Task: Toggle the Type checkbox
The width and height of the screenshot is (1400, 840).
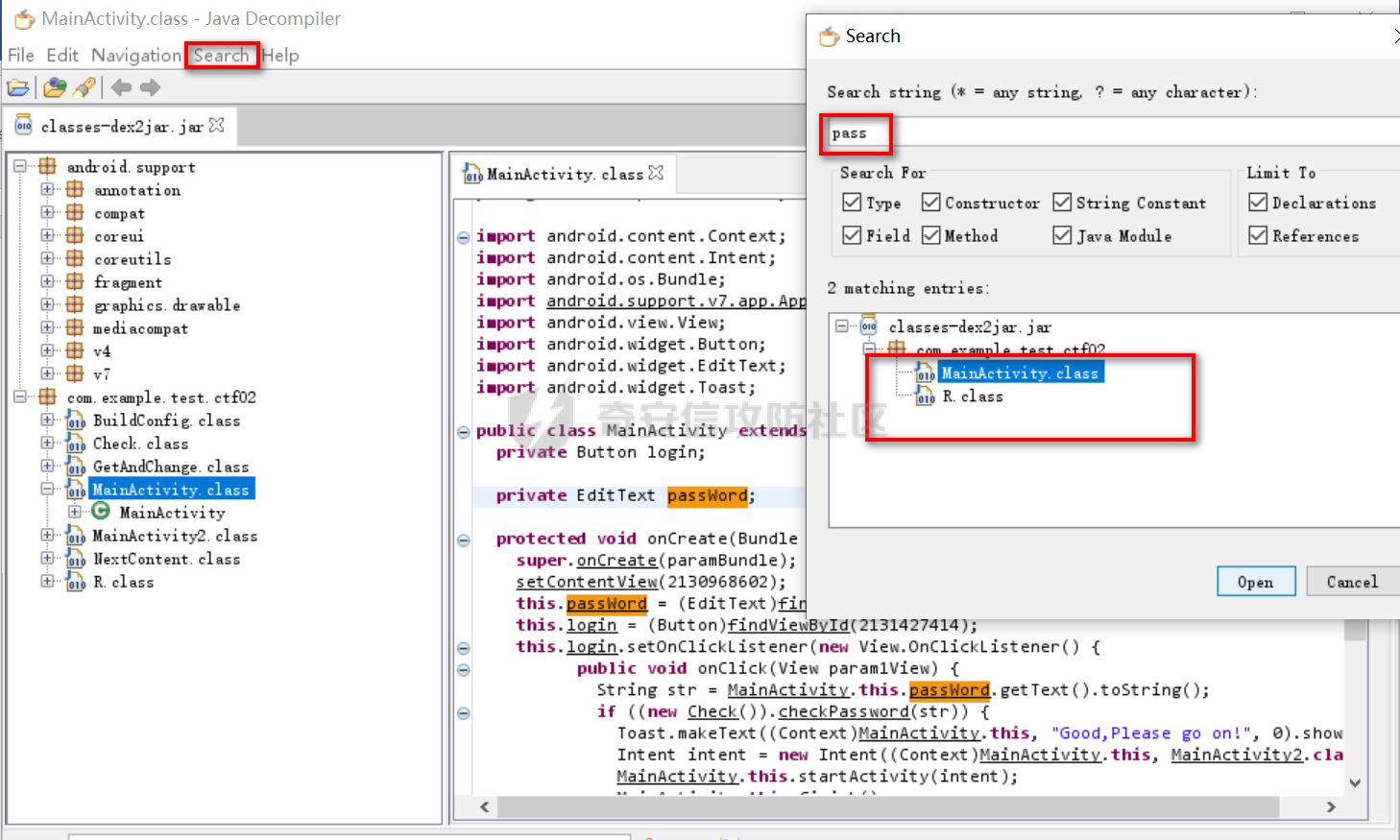Action: (852, 203)
